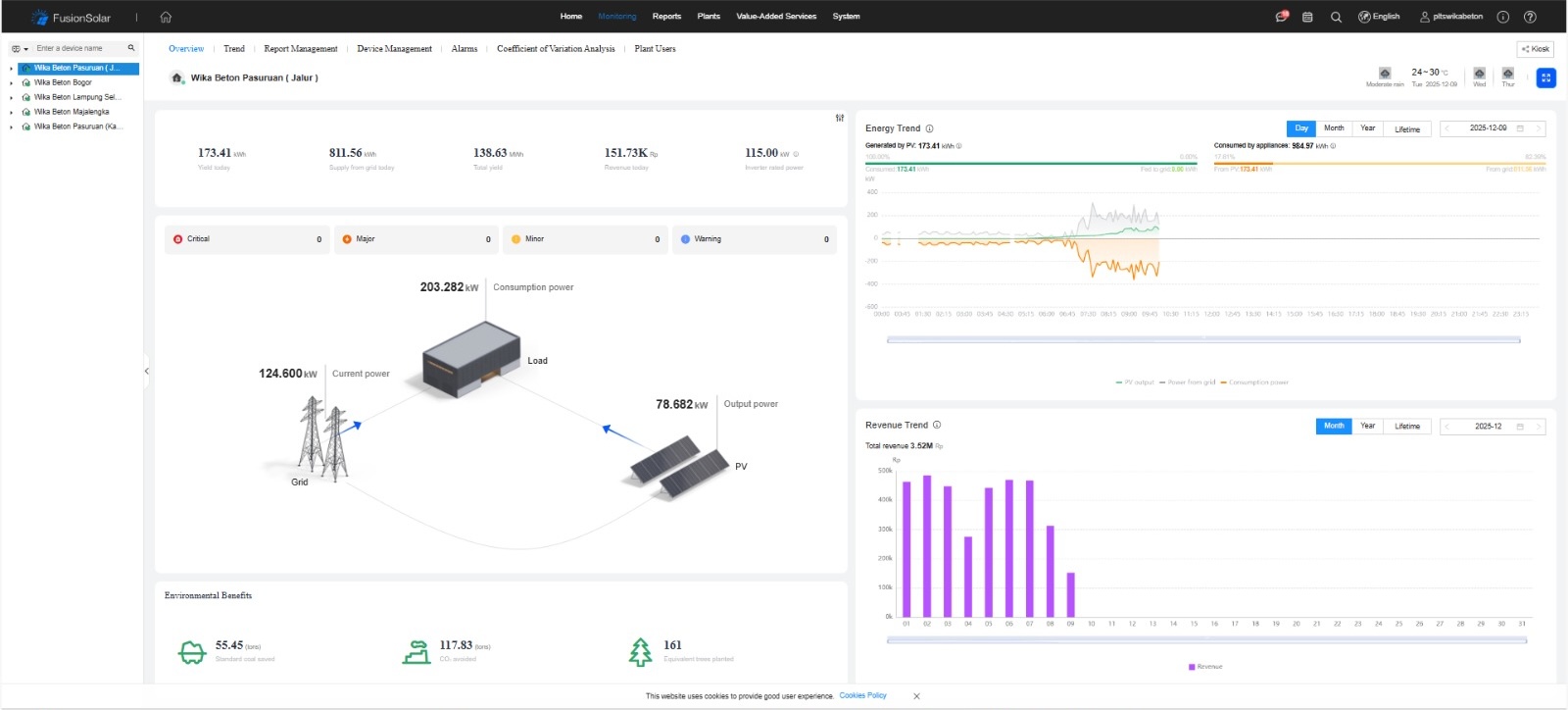Open the message notifications icon

(1281, 17)
